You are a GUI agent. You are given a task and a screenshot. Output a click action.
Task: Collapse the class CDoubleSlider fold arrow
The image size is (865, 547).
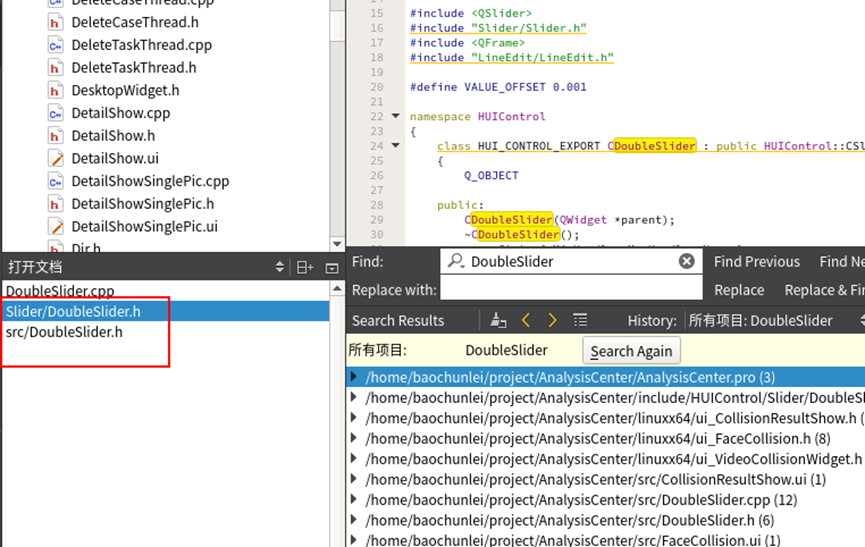point(396,146)
